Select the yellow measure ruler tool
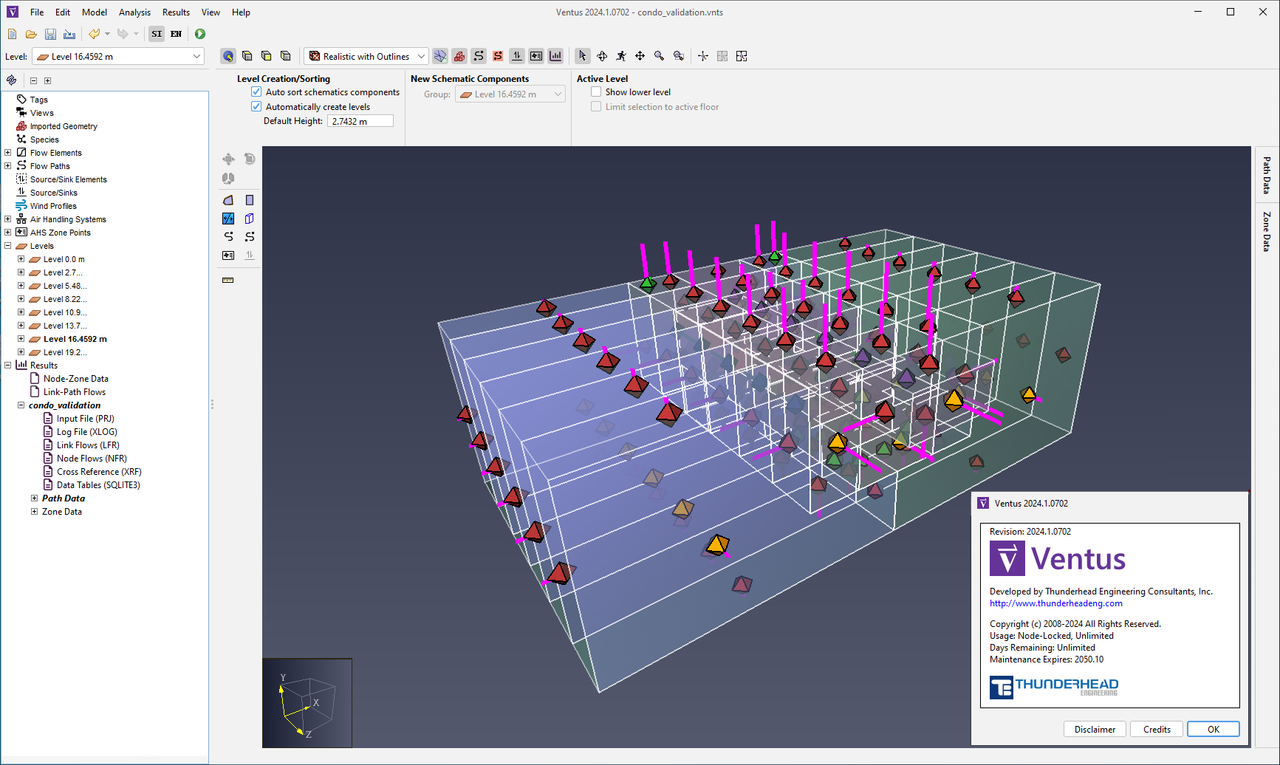Screen dimensions: 1280x765 228,280
